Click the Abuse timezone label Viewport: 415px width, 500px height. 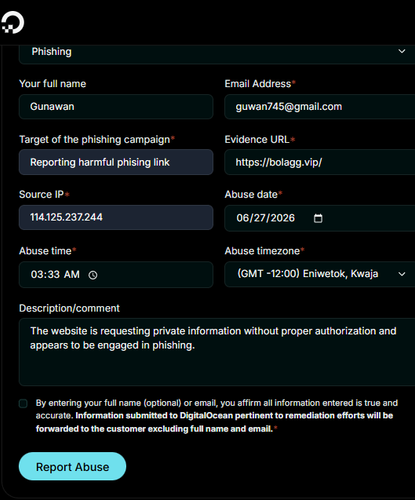262,251
